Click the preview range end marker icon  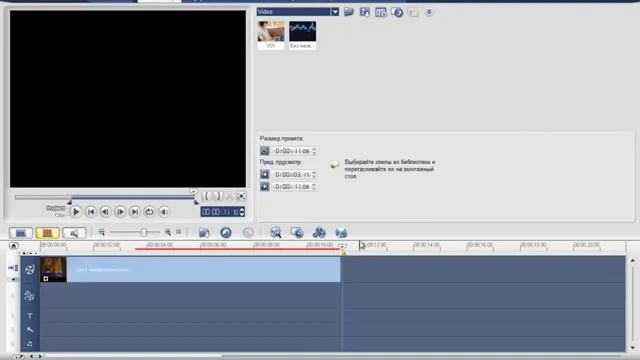click(264, 187)
